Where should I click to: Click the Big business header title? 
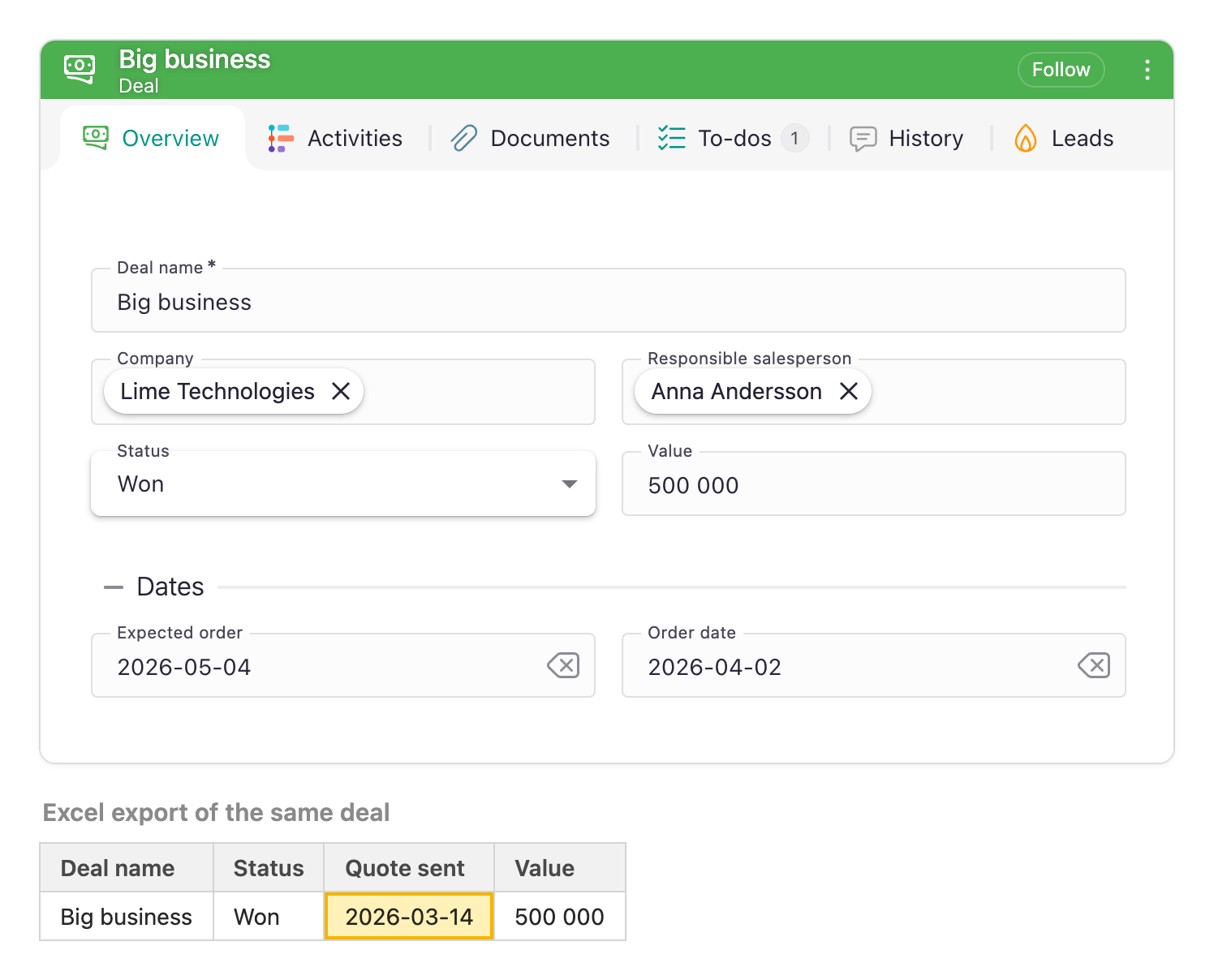(195, 59)
